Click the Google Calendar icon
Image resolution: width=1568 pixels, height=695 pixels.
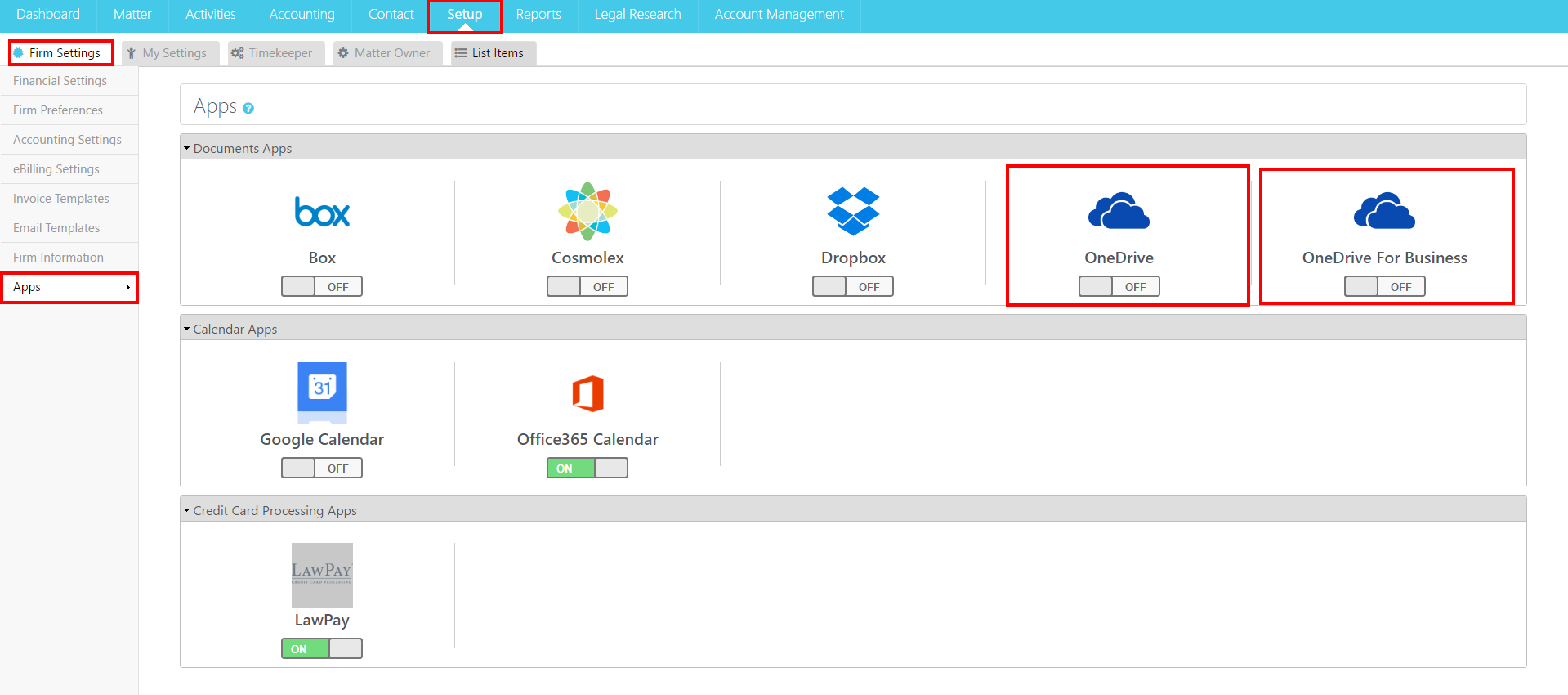[x=322, y=392]
